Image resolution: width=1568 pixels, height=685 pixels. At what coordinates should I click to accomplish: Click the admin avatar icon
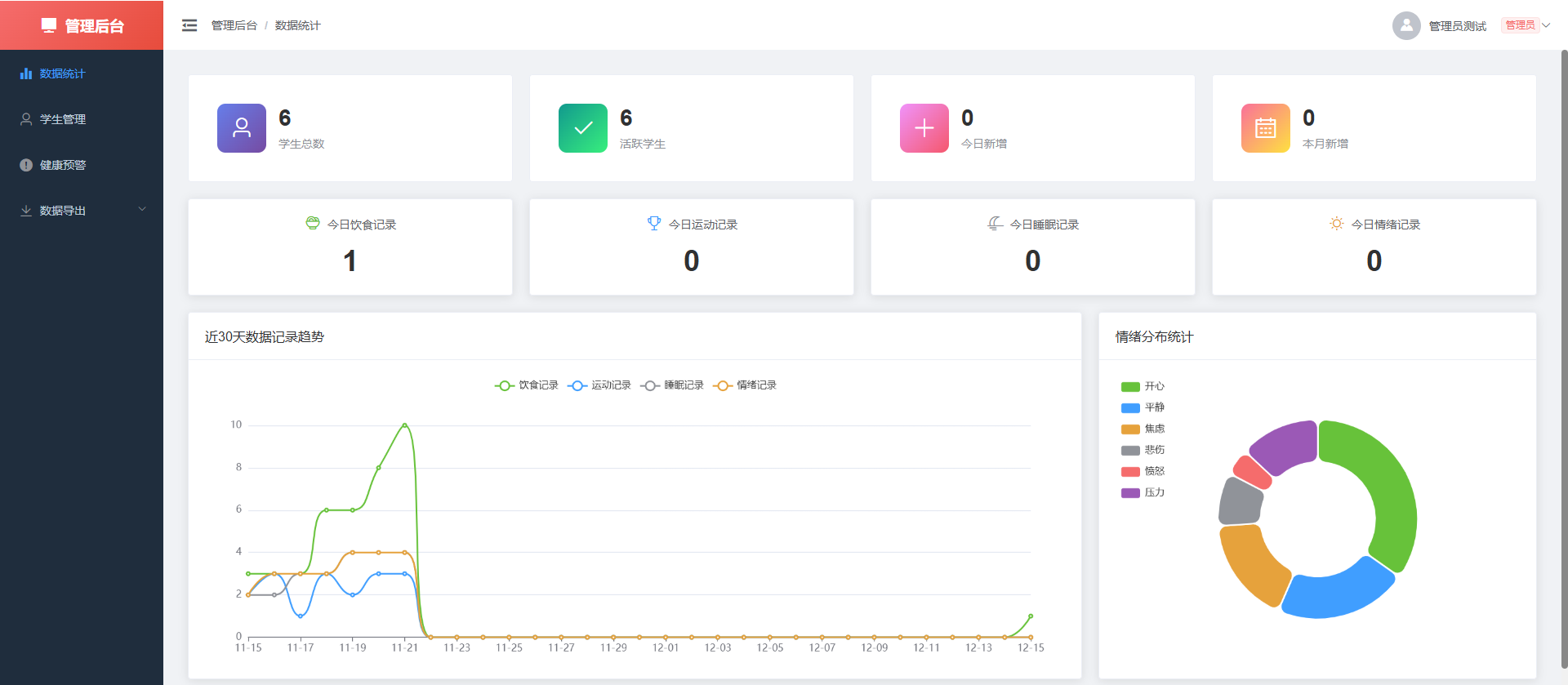1406,25
